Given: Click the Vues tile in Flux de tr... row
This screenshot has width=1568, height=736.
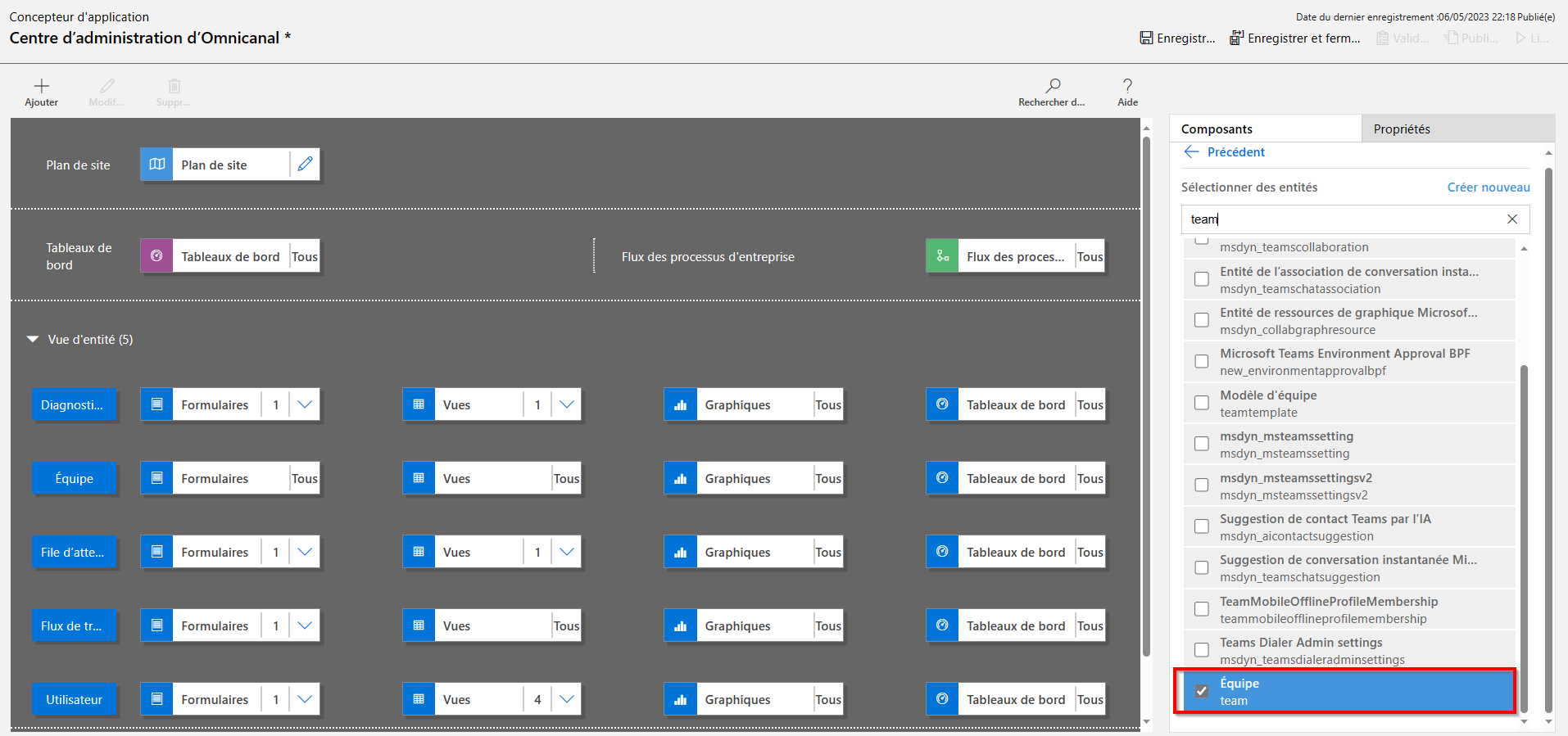Looking at the screenshot, I should 492,625.
